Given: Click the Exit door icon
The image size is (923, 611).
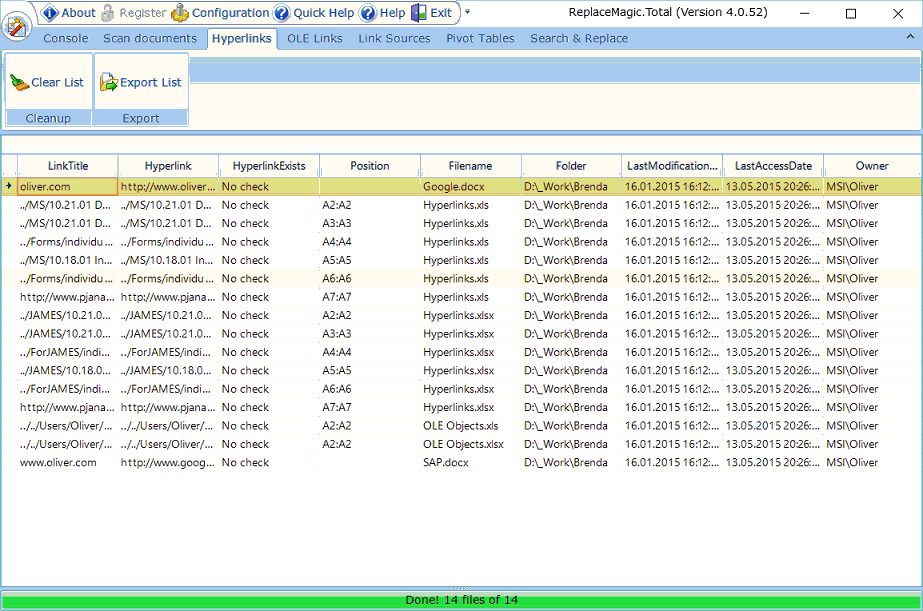Looking at the screenshot, I should click(x=419, y=12).
